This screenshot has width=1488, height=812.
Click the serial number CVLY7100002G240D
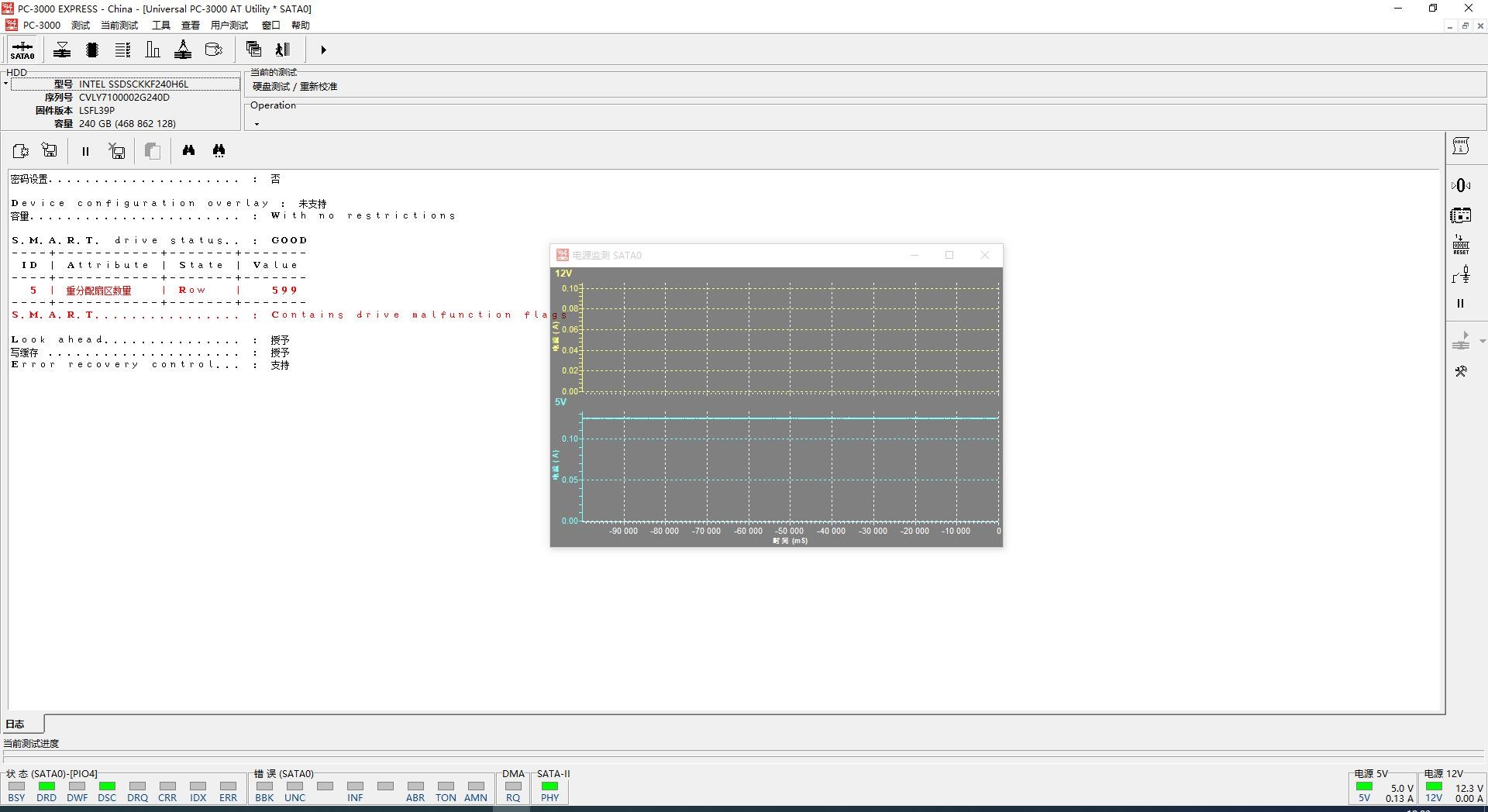pyautogui.click(x=124, y=98)
